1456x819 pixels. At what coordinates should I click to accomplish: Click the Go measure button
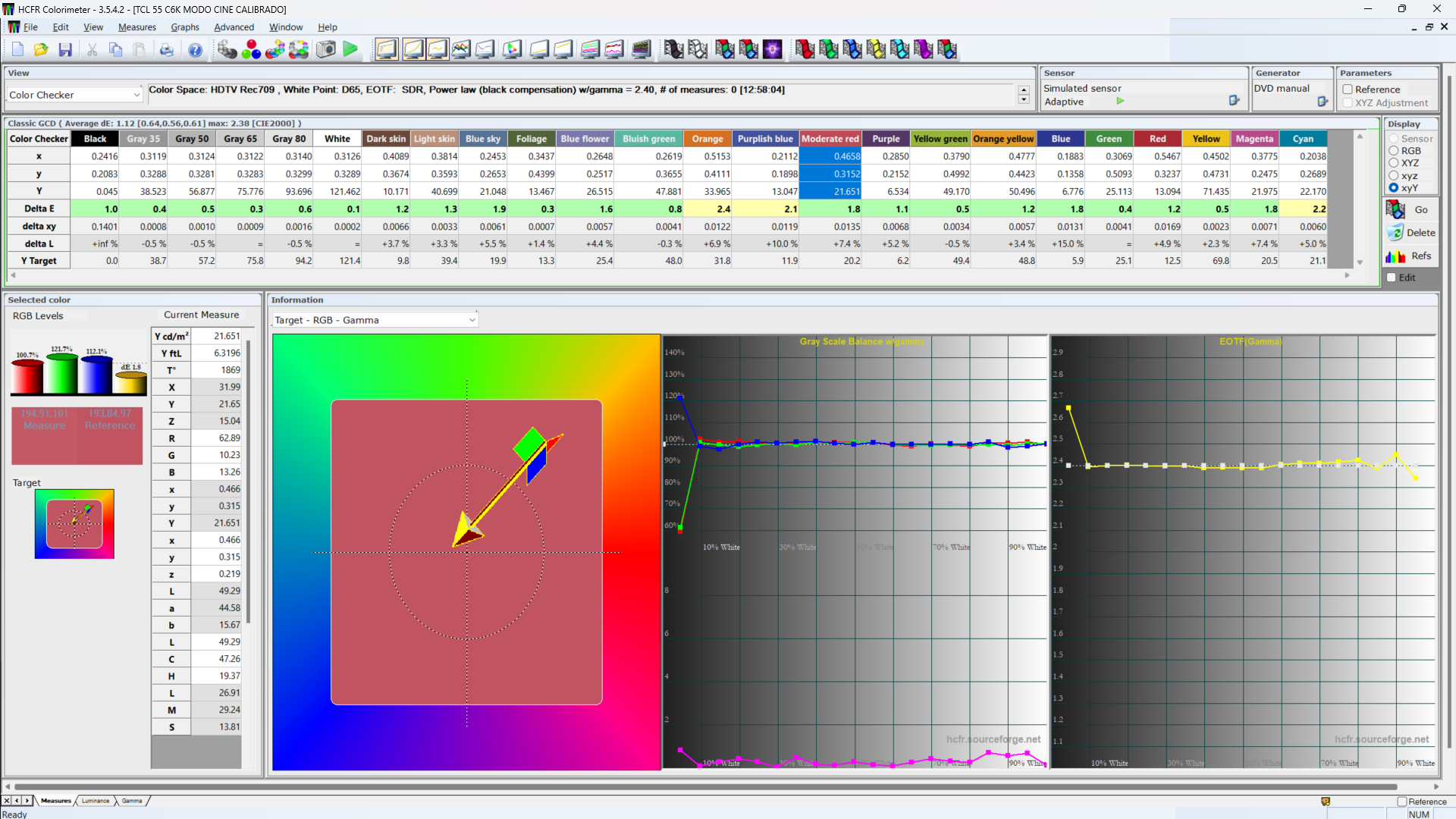pyautogui.click(x=1411, y=209)
